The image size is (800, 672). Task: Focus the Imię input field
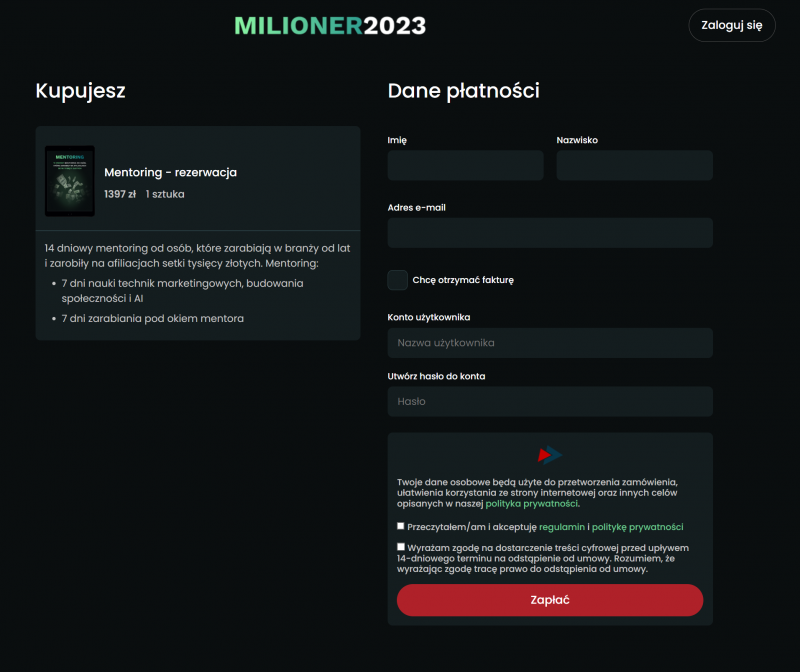pyautogui.click(x=465, y=166)
